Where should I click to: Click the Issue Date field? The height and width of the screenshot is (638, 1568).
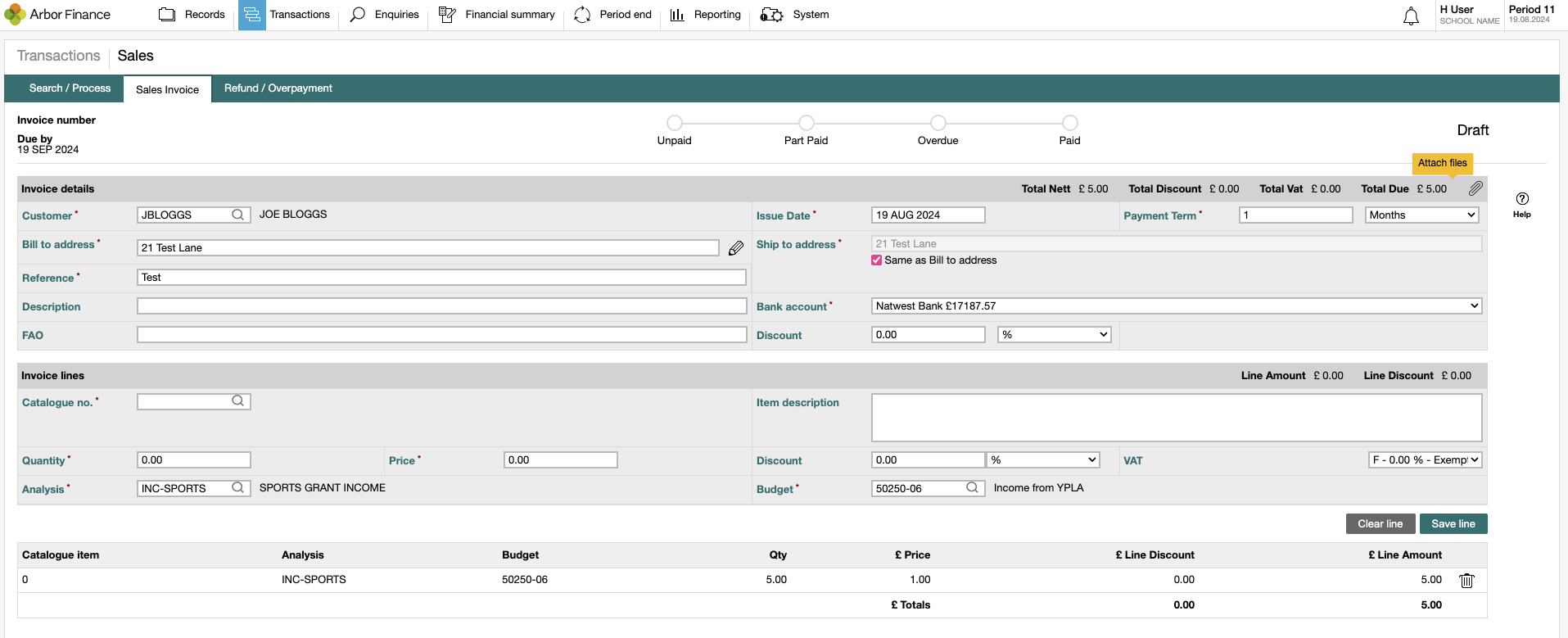(929, 215)
